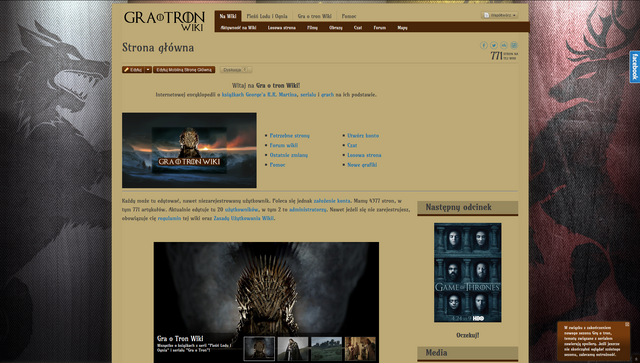Image resolution: width=640 pixels, height=363 pixels.
Task: Open the Zasady Użytkowania Wiki link
Action: 243,218
